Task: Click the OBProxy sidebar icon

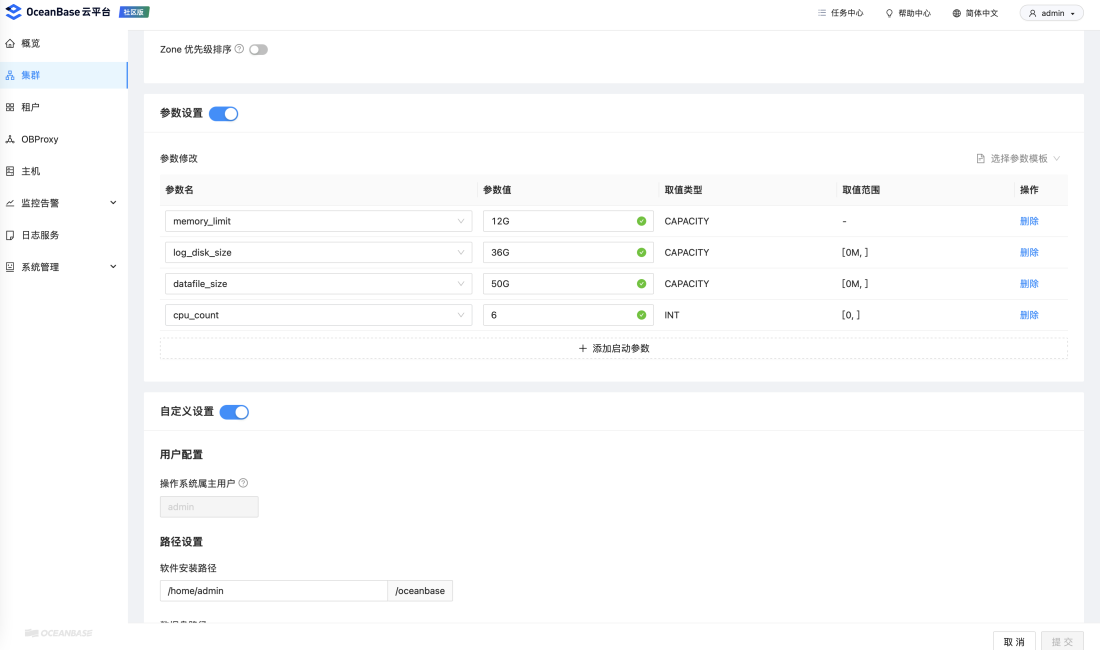Action: (x=10, y=140)
